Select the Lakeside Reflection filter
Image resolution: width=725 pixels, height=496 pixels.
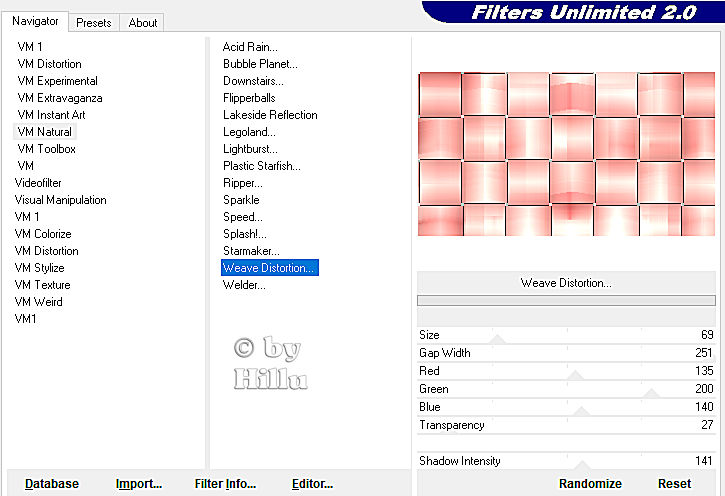click(270, 115)
